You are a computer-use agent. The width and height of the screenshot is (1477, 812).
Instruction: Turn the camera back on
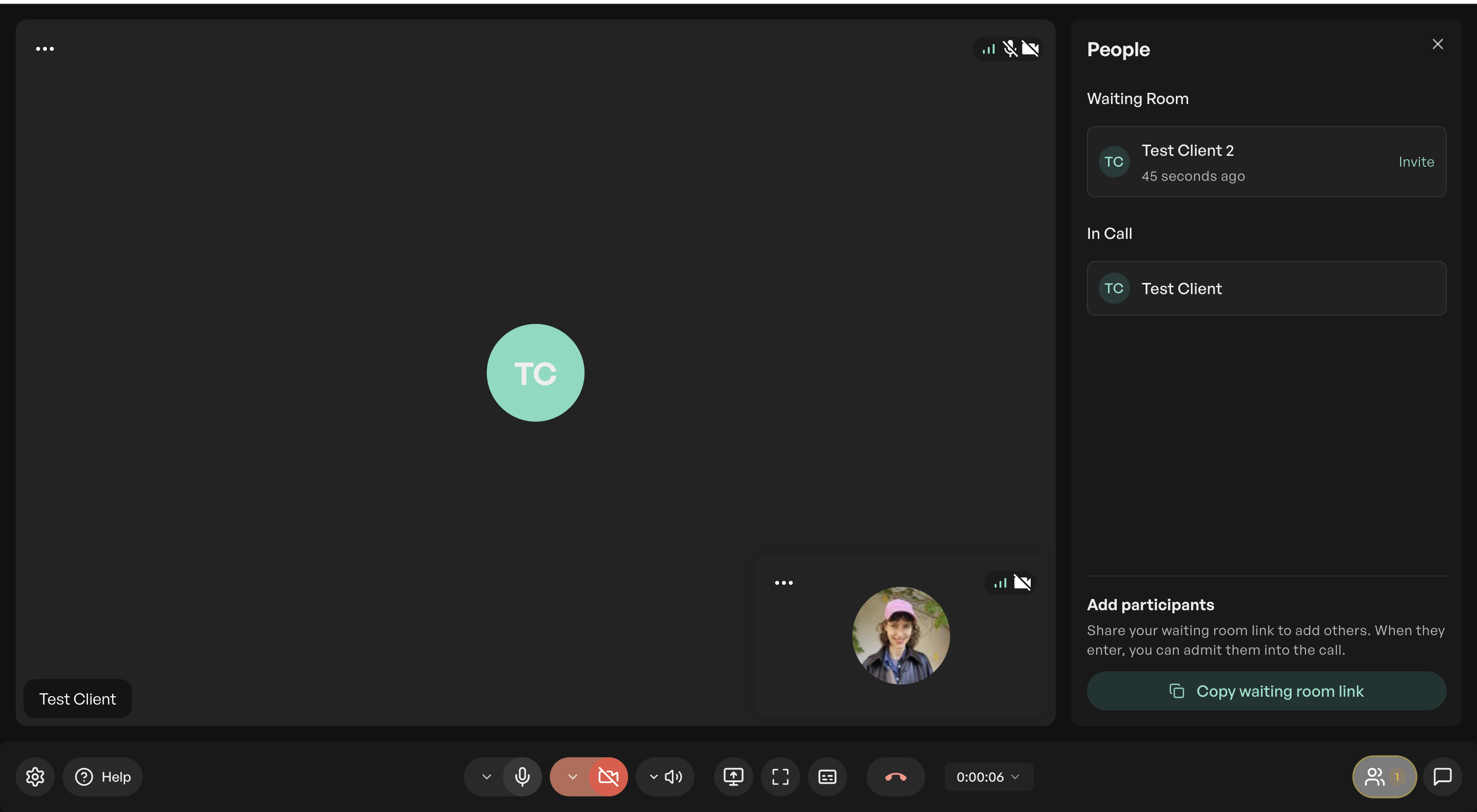click(608, 777)
